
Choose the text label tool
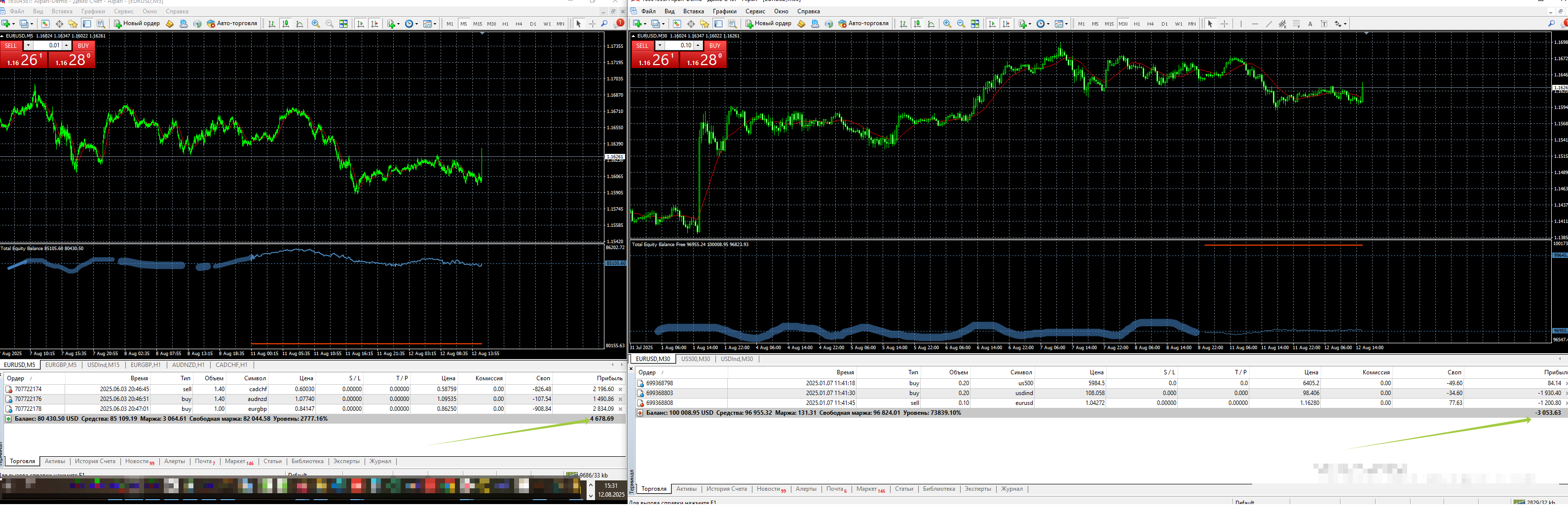[x=1324, y=24]
